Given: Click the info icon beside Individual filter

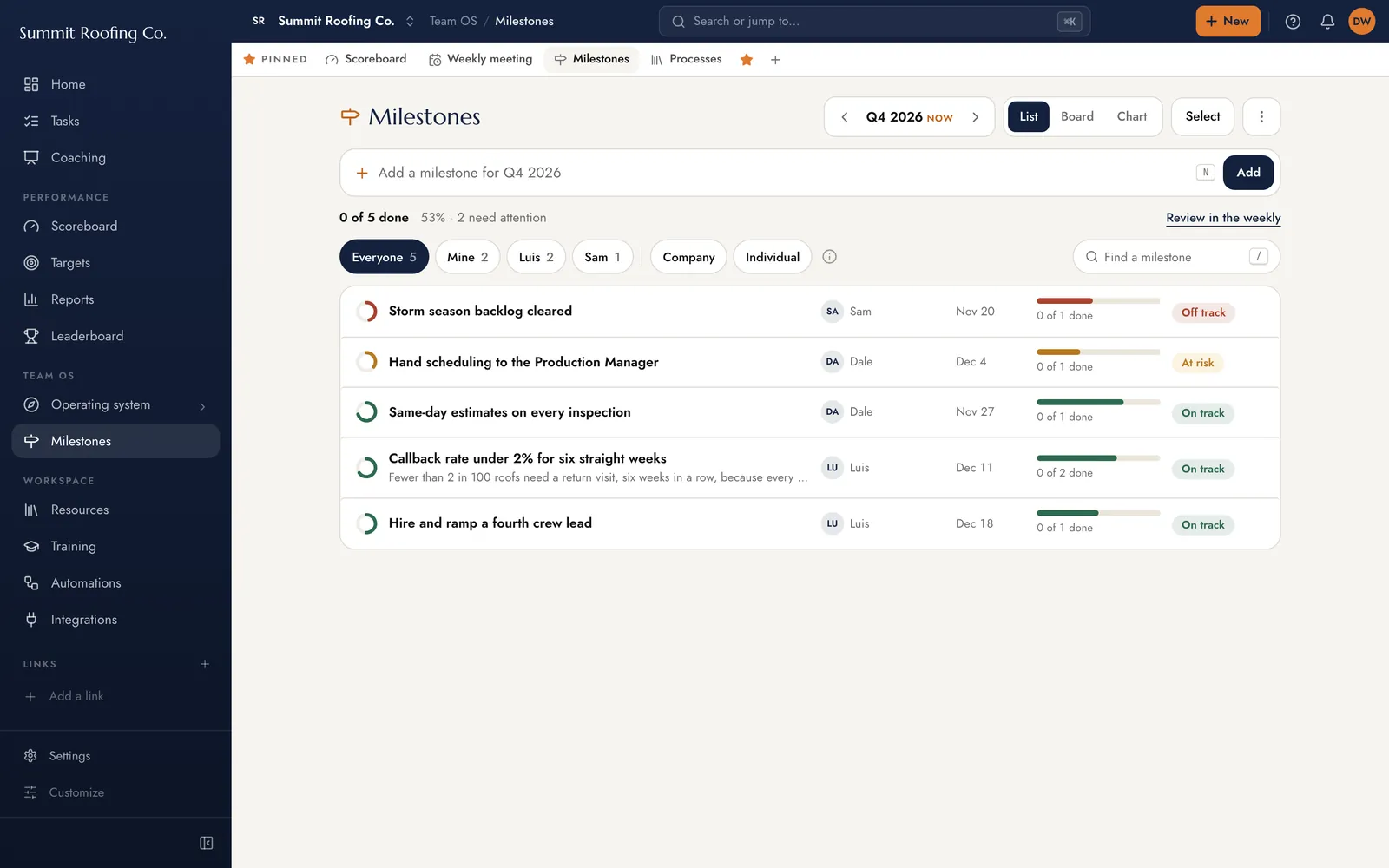Looking at the screenshot, I should click(x=830, y=257).
